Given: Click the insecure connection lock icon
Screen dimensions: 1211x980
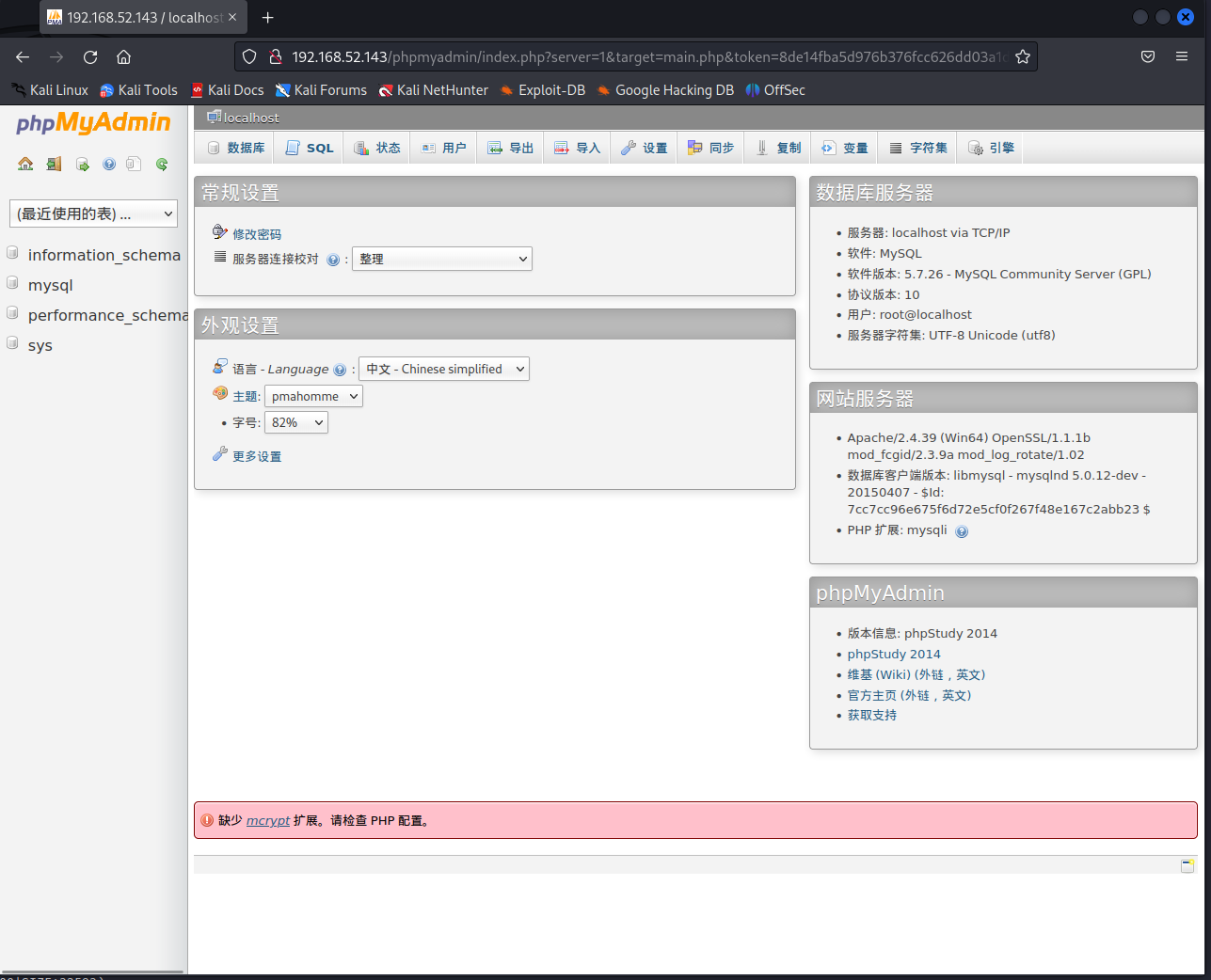Looking at the screenshot, I should [276, 56].
